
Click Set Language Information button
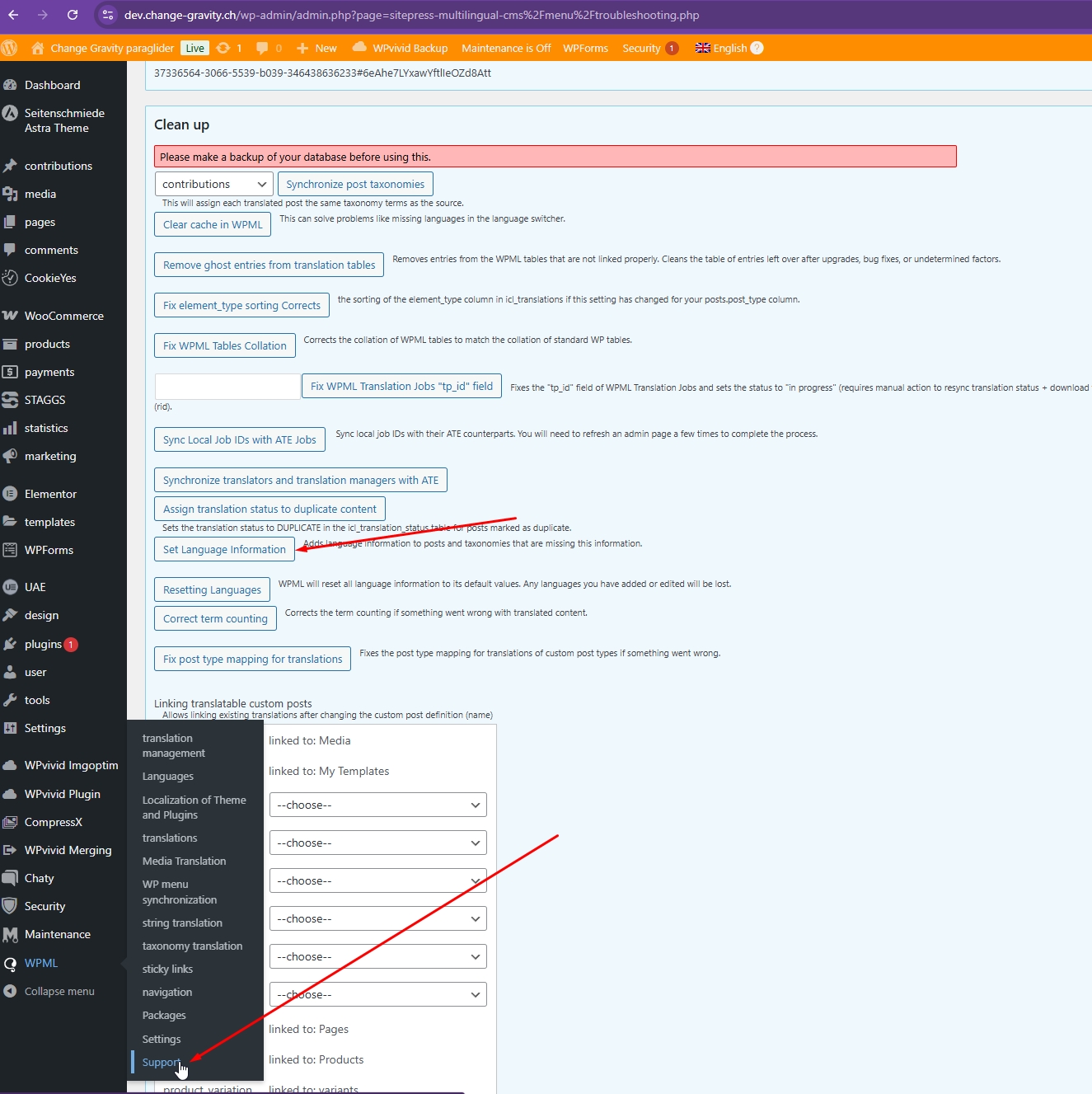224,549
